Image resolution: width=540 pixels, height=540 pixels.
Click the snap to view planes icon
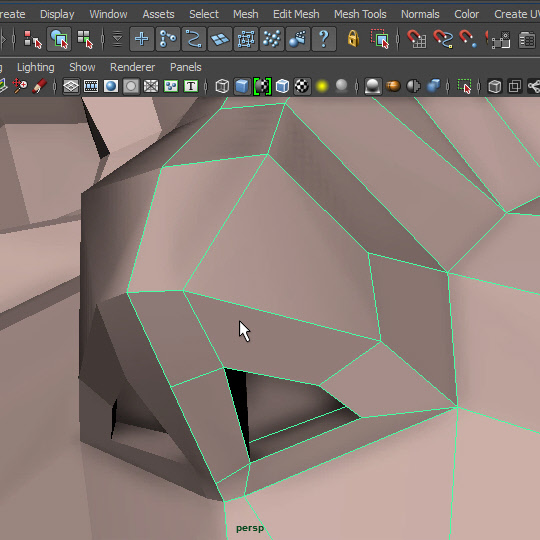coord(501,40)
